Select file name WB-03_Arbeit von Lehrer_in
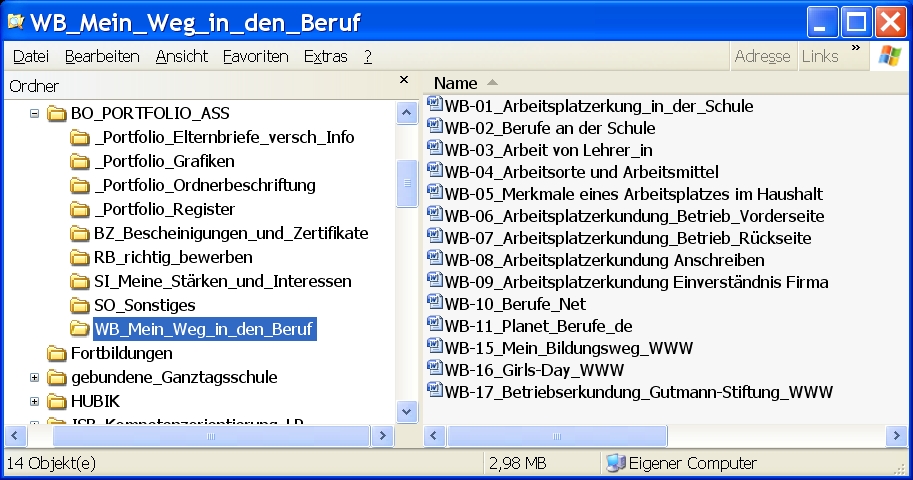Screen dimensions: 913x480 click(548, 150)
